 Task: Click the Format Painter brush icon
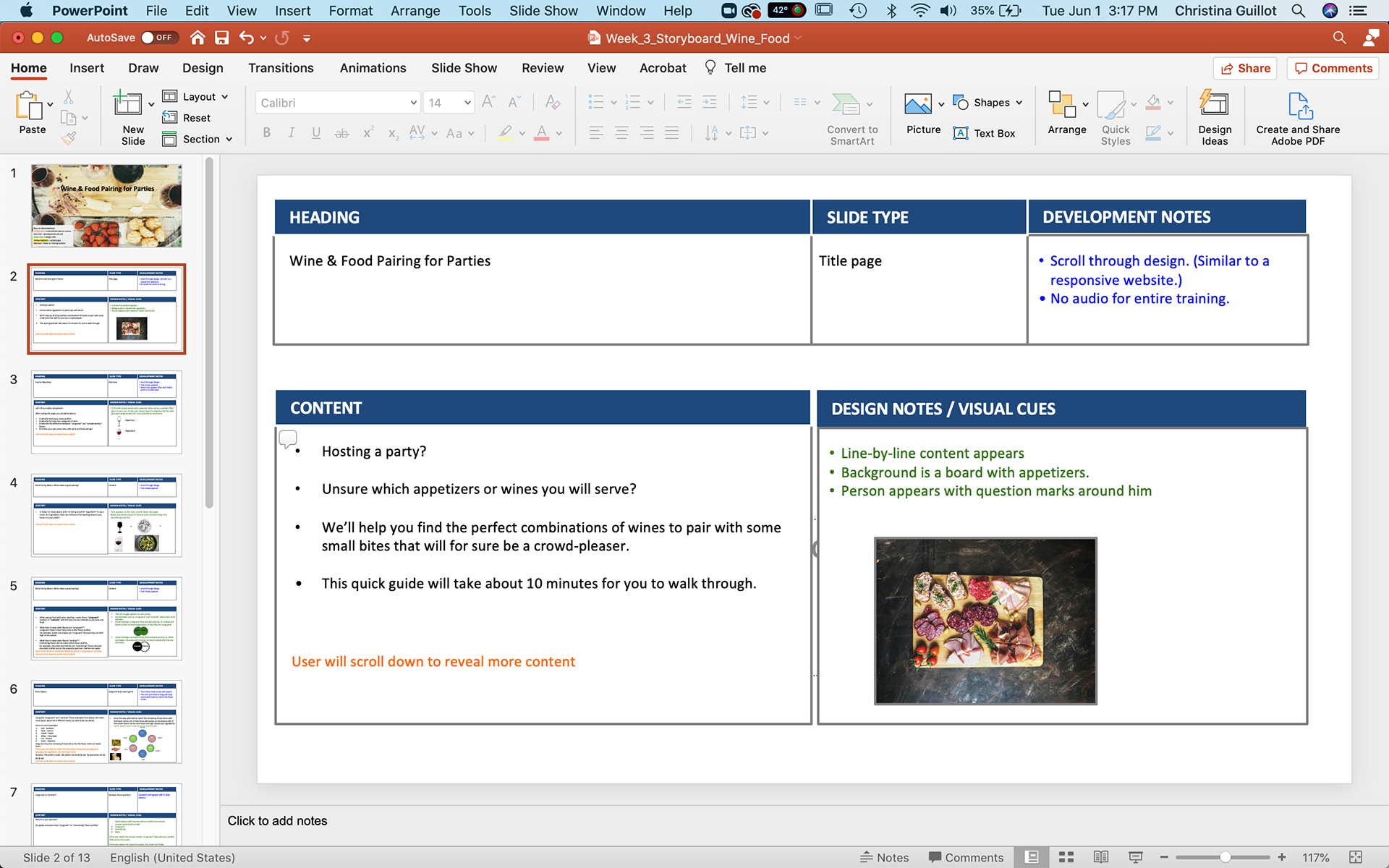click(x=69, y=137)
